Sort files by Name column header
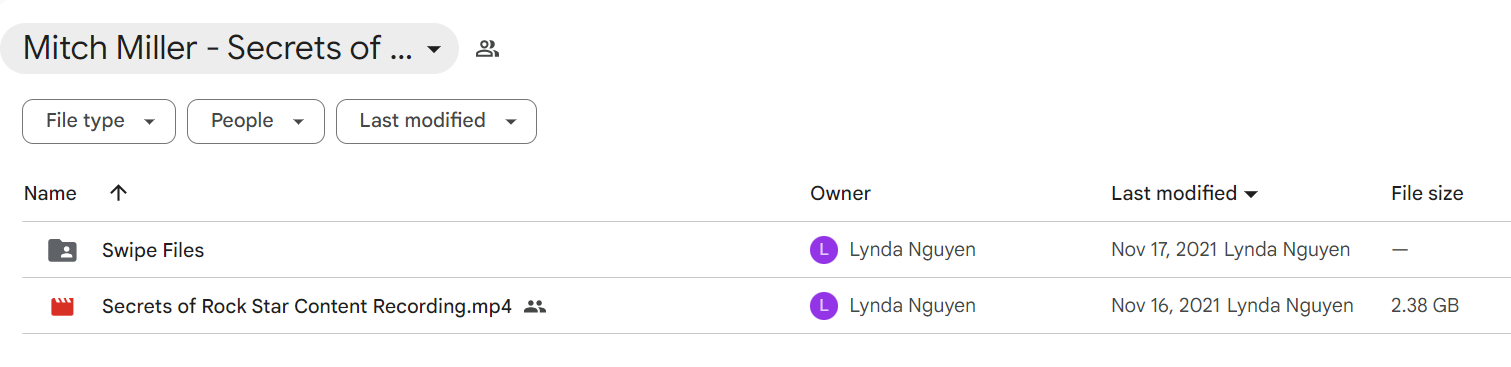1511x367 pixels. pyautogui.click(x=50, y=193)
